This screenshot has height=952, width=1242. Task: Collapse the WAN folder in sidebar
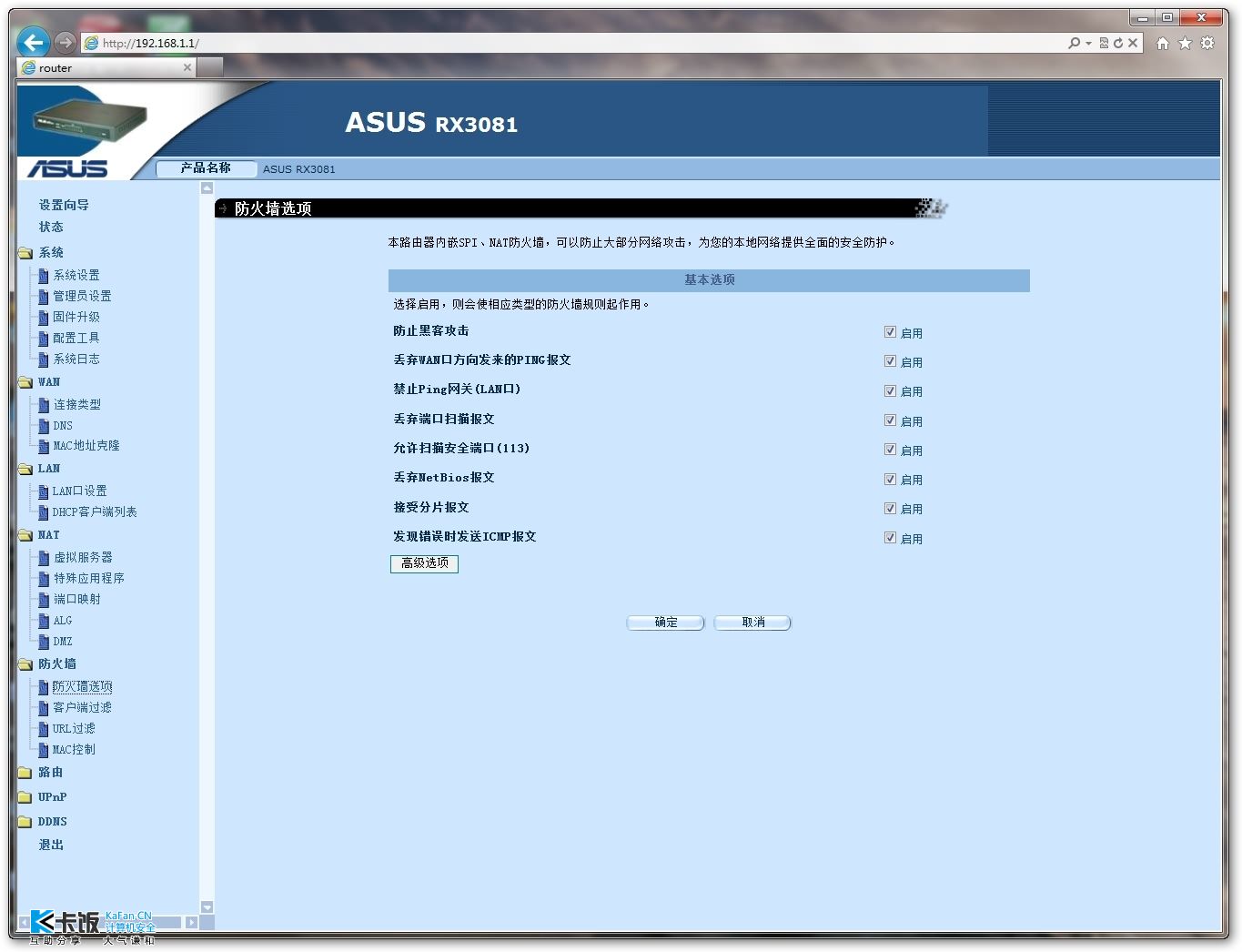[x=25, y=382]
